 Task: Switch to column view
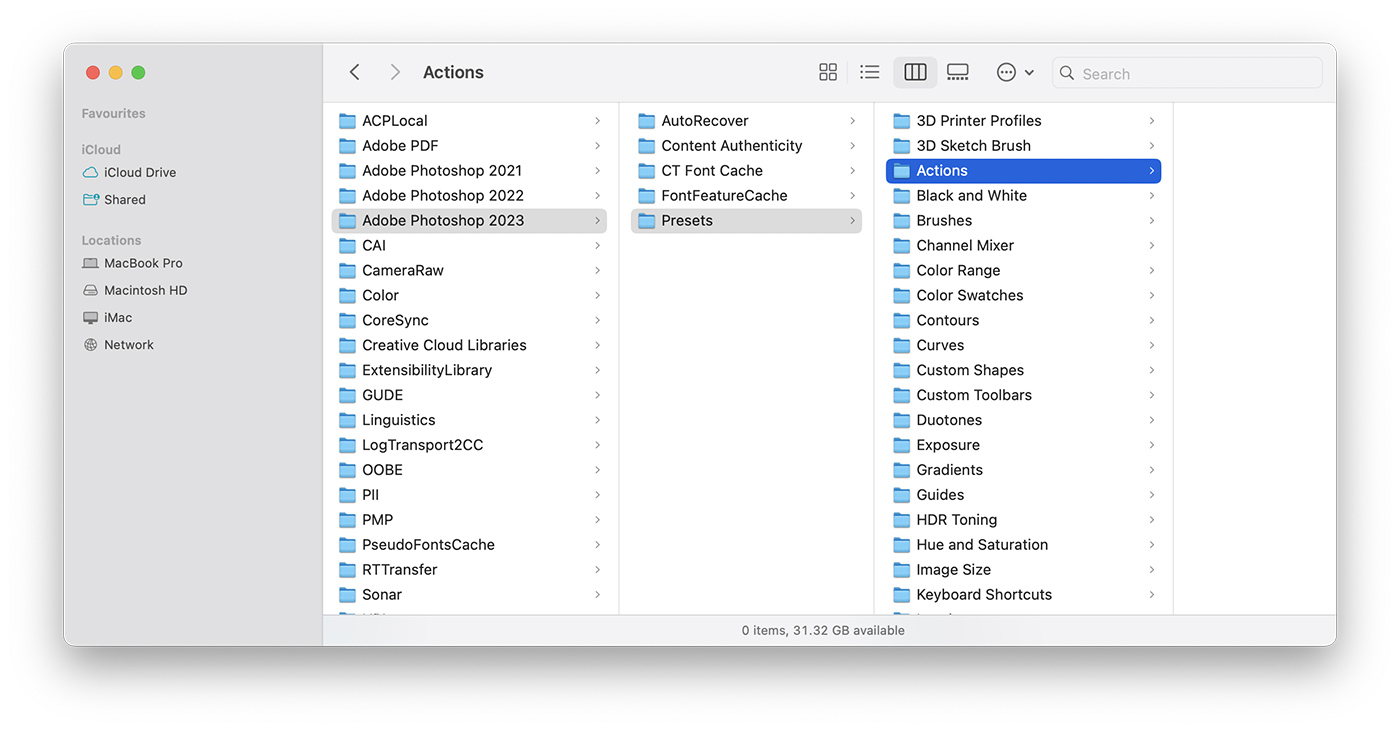[915, 72]
